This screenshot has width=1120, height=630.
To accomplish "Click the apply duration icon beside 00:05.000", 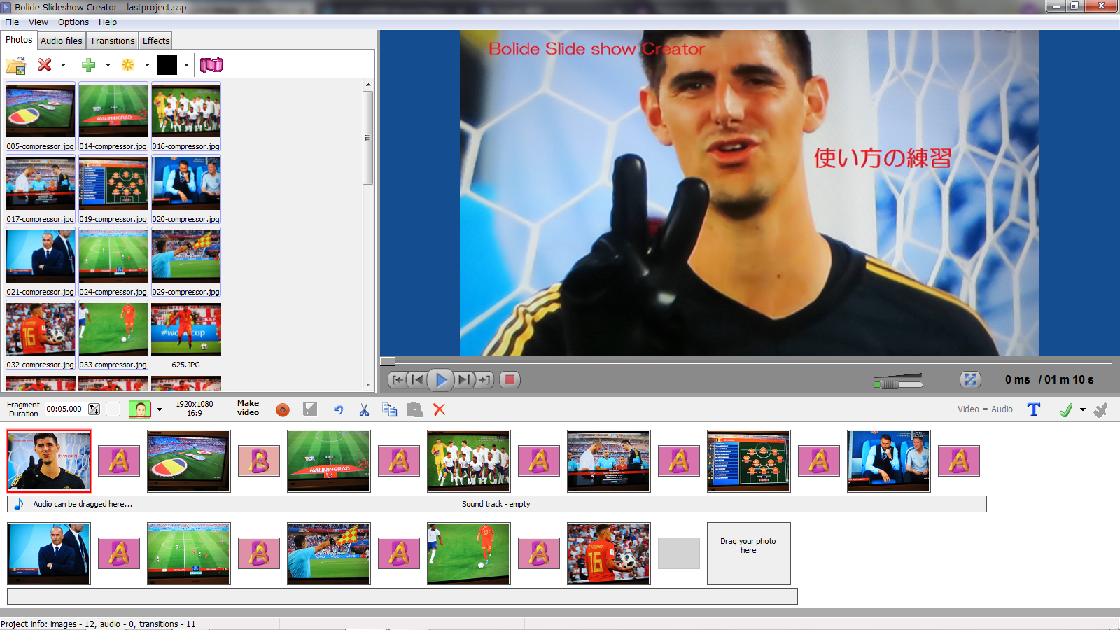I will point(94,409).
